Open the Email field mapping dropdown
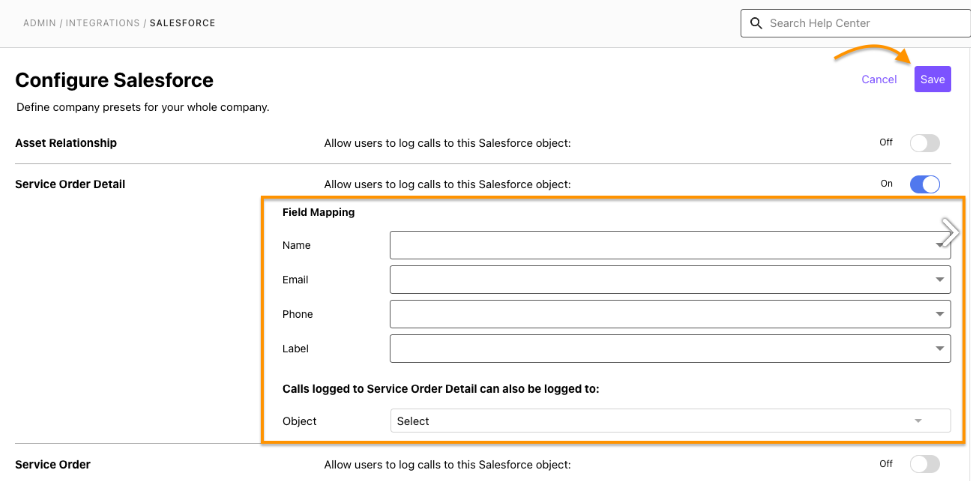Viewport: 971px width, 481px height. pyautogui.click(x=670, y=280)
